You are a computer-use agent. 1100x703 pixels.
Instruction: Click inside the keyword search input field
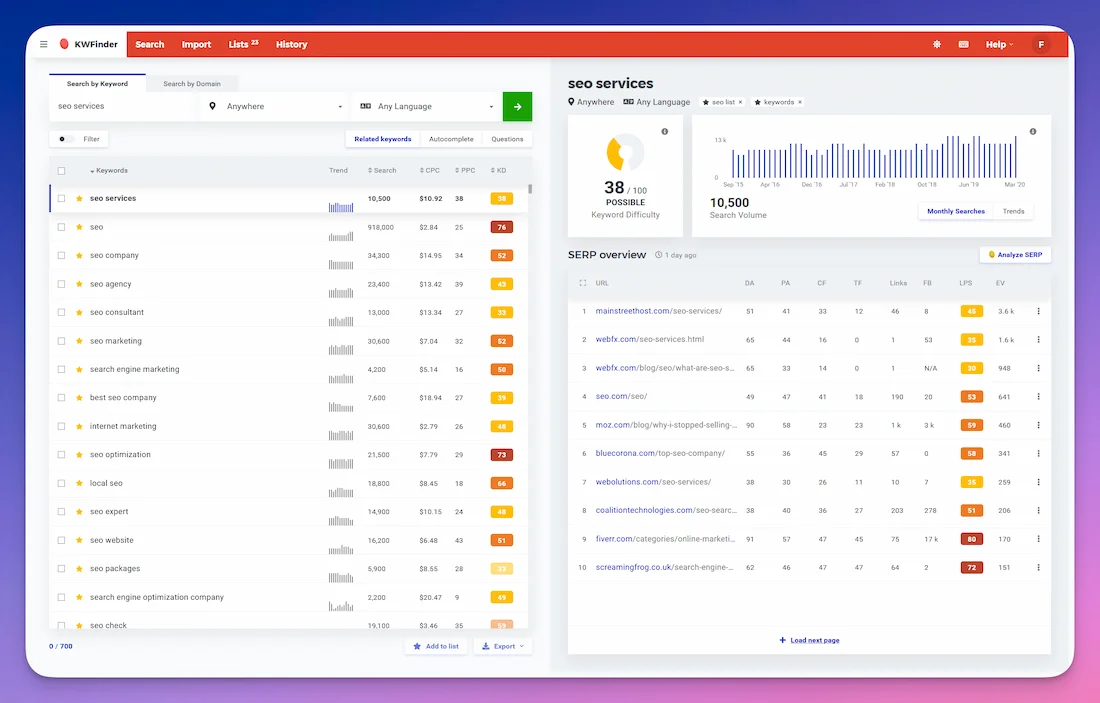(x=120, y=106)
